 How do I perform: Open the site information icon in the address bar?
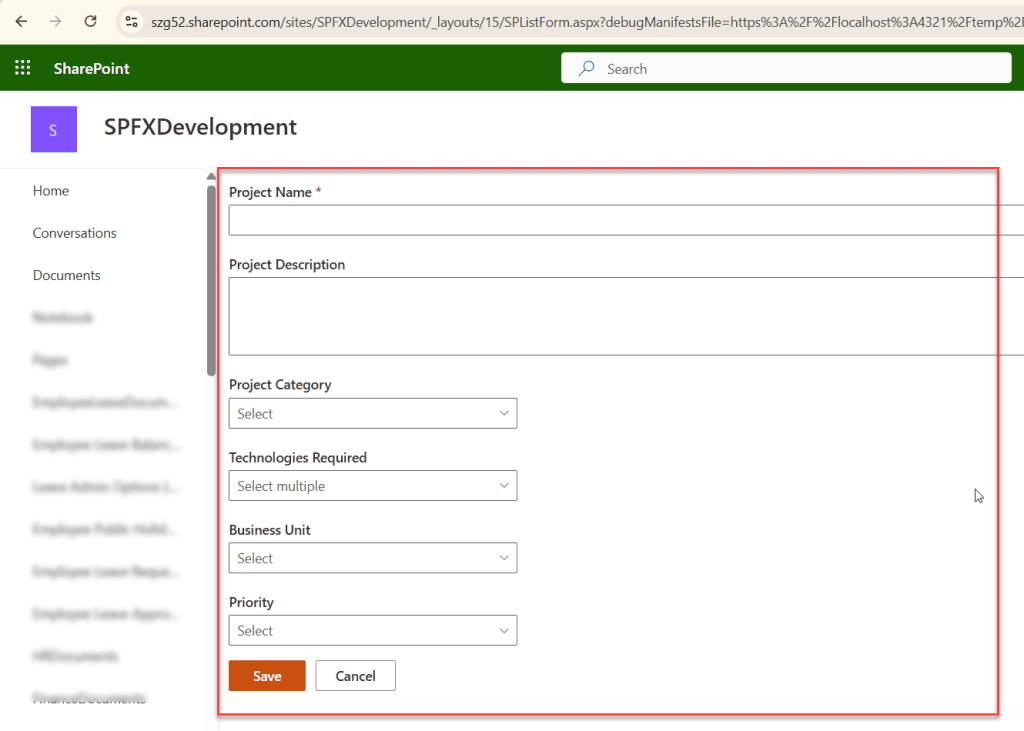tap(132, 22)
